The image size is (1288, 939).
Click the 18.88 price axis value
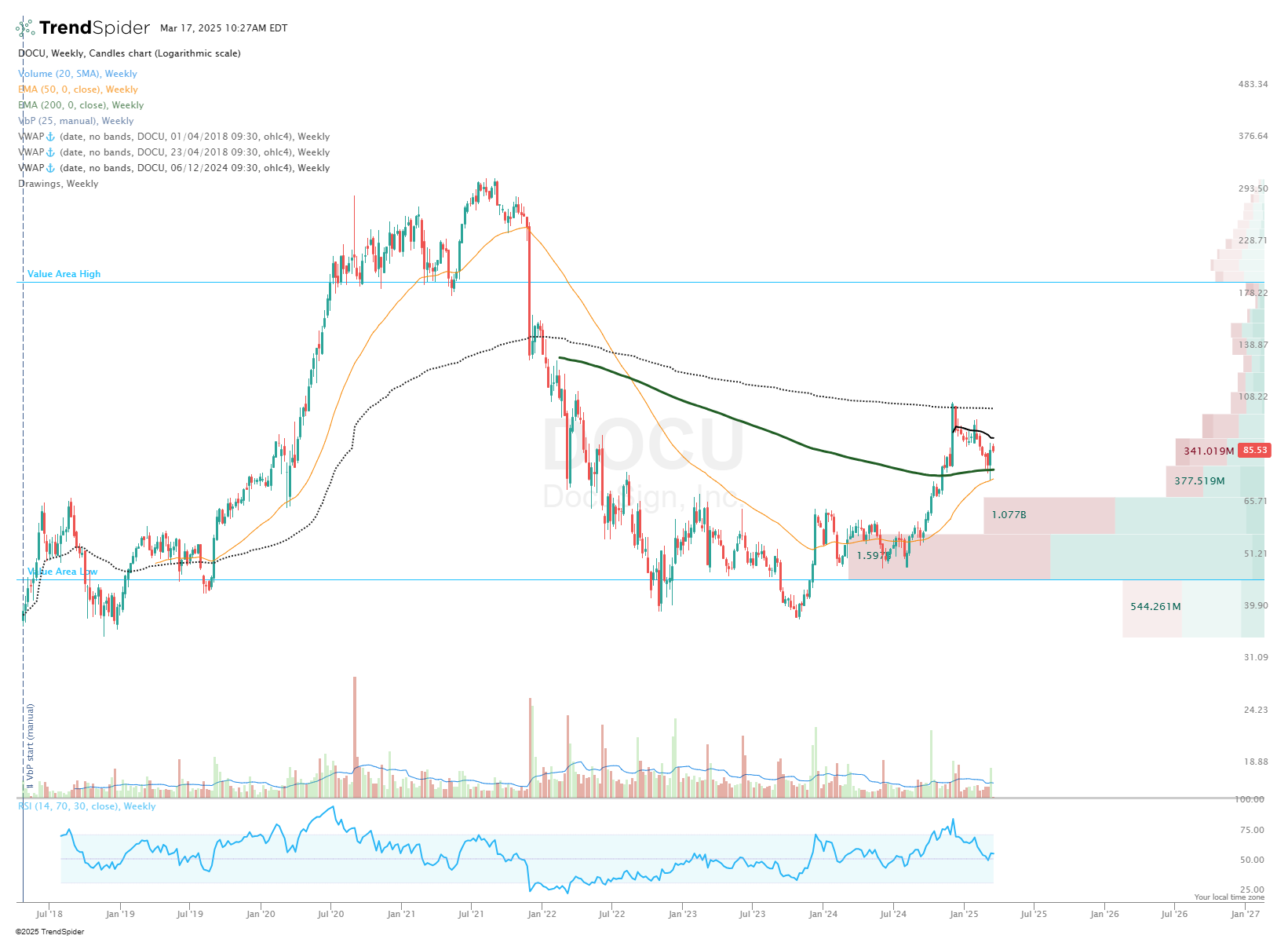point(1255,762)
